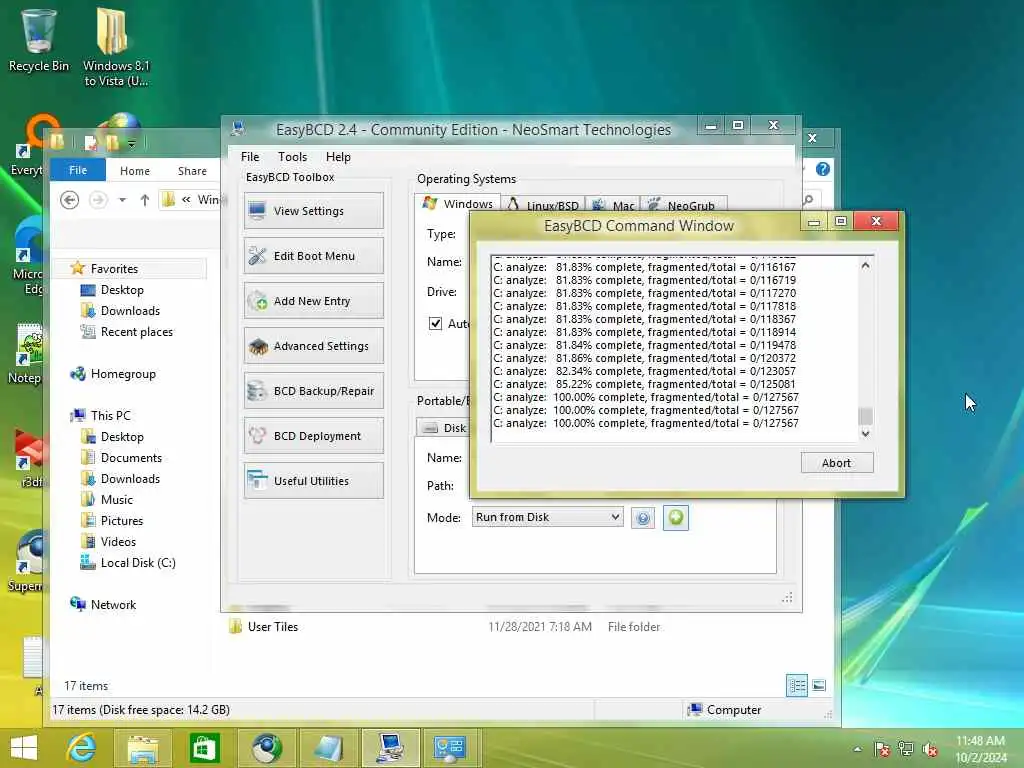Select Videos under This PC
1024x768 pixels.
coord(118,542)
